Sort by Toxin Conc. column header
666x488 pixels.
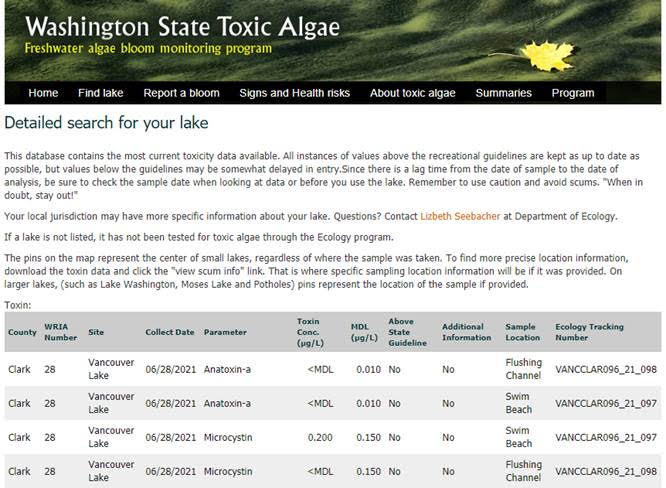(310, 332)
